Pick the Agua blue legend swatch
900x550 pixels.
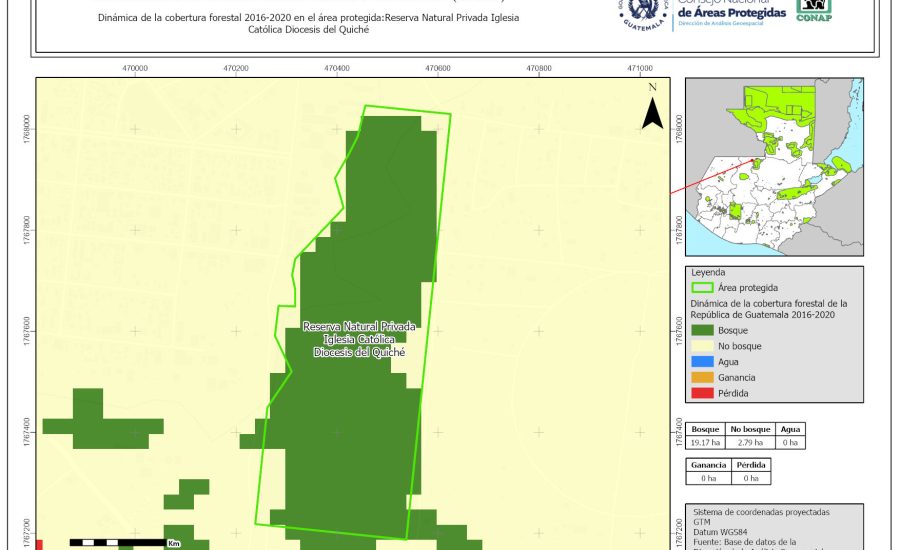point(704,362)
